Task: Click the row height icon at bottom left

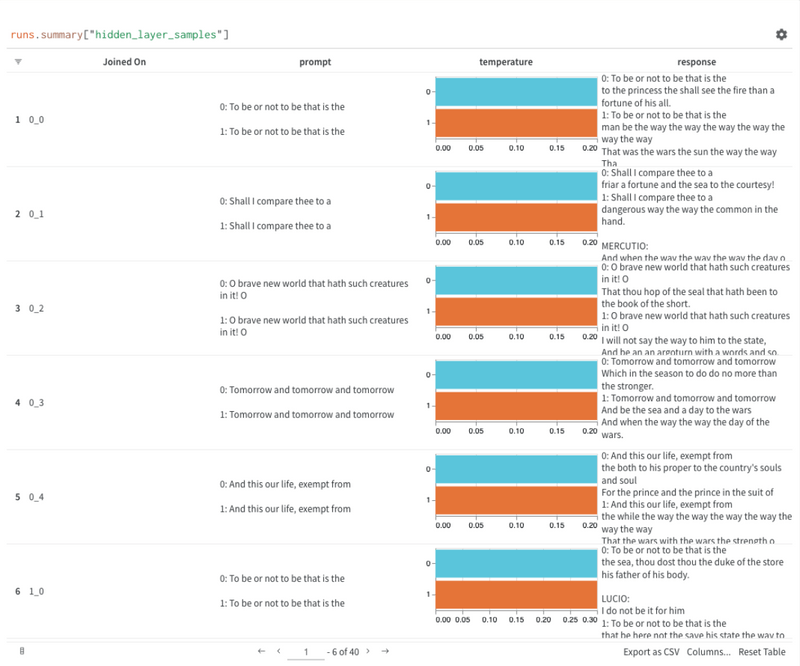Action: pyautogui.click(x=22, y=651)
